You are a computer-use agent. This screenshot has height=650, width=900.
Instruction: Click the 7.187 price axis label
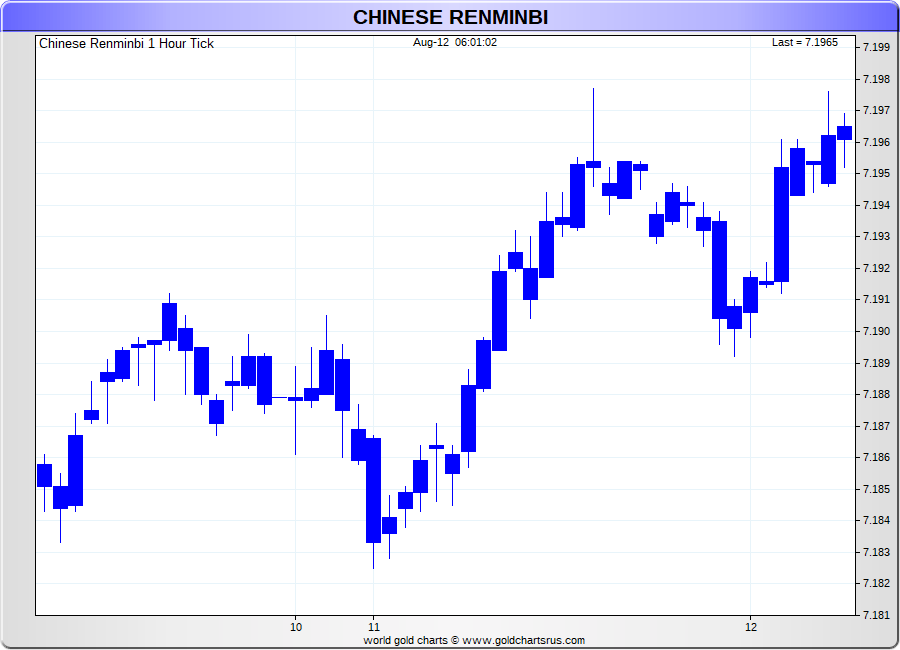tap(876, 426)
